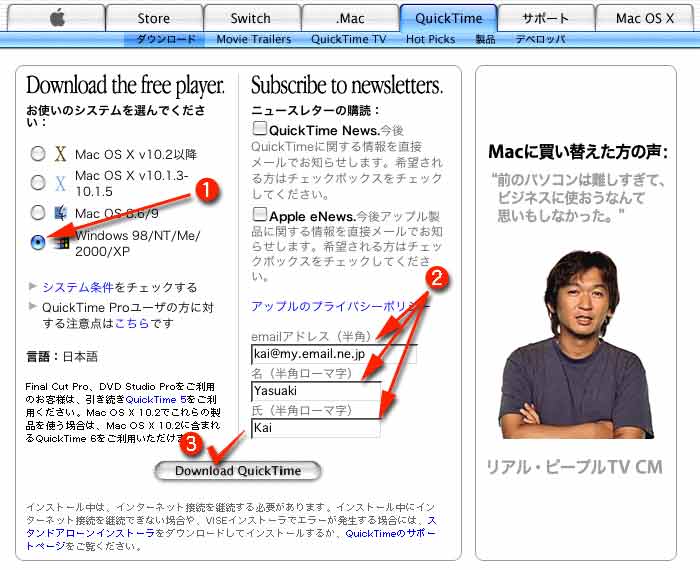Open the QuickTime tab

[449, 18]
